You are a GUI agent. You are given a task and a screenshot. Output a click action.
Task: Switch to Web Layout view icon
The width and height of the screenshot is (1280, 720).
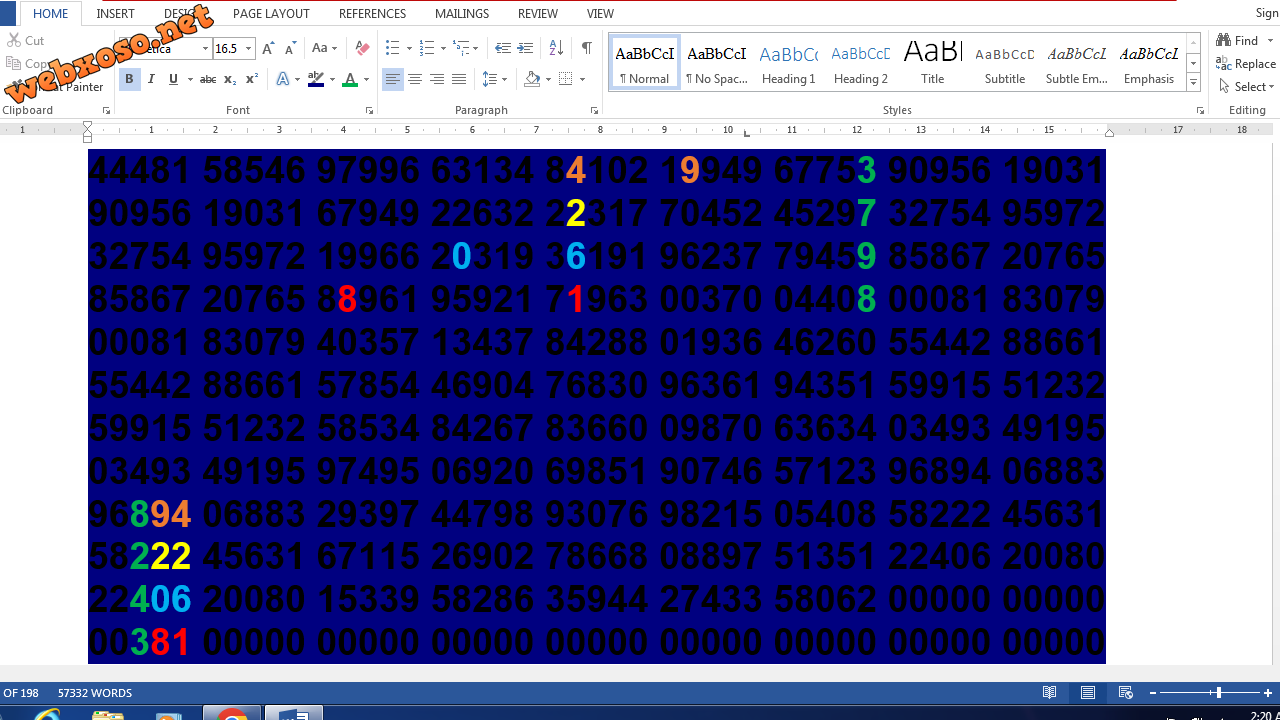point(1125,692)
